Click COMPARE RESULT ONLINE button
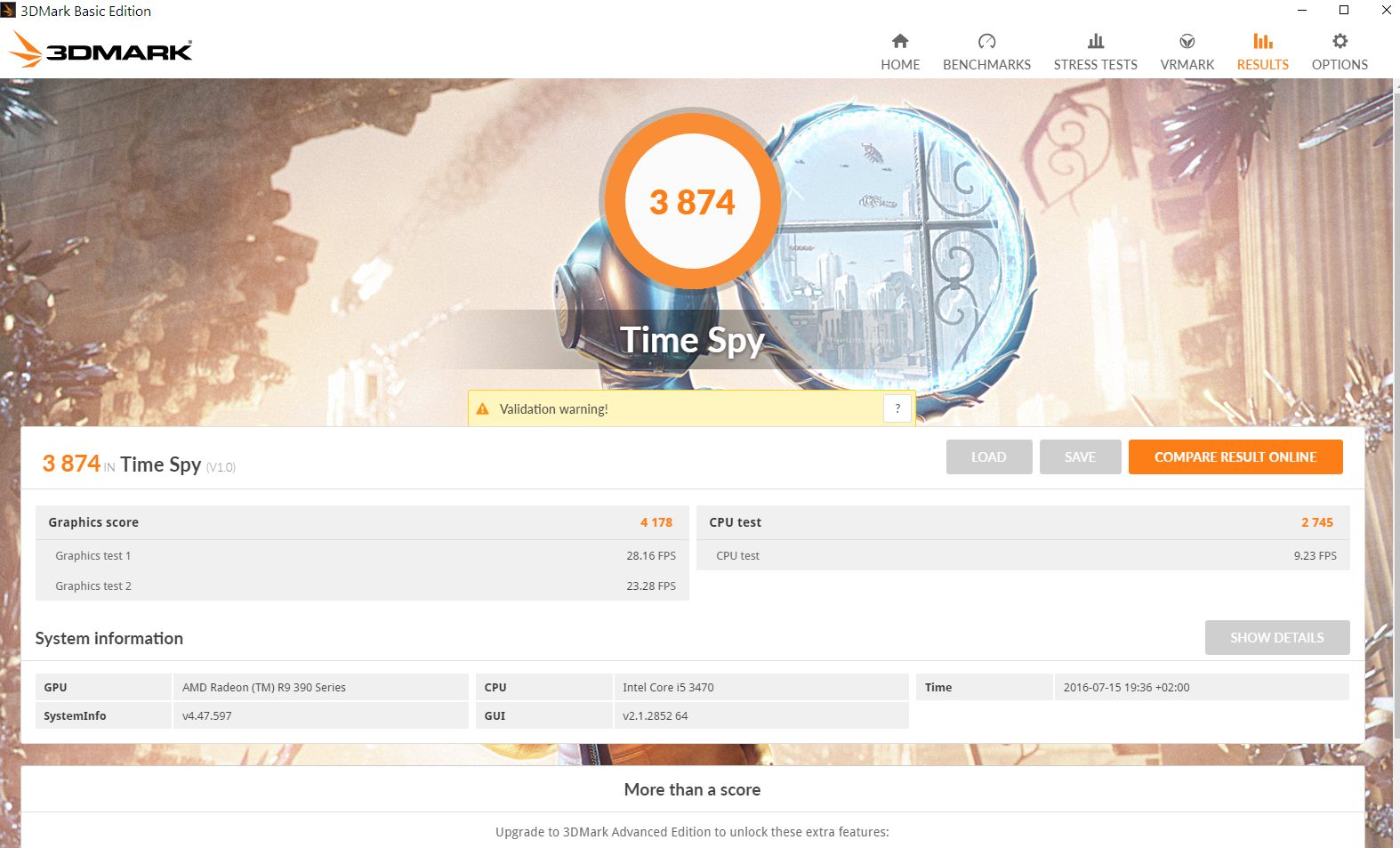 coord(1235,456)
